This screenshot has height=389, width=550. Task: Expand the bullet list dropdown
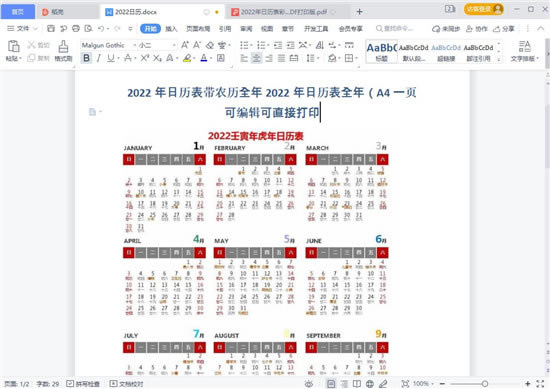(x=251, y=45)
